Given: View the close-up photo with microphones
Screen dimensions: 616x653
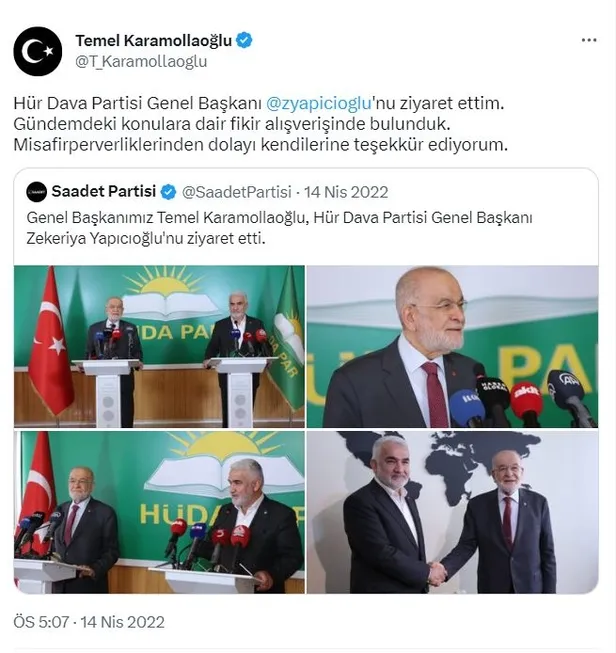Looking at the screenshot, I should [x=452, y=346].
